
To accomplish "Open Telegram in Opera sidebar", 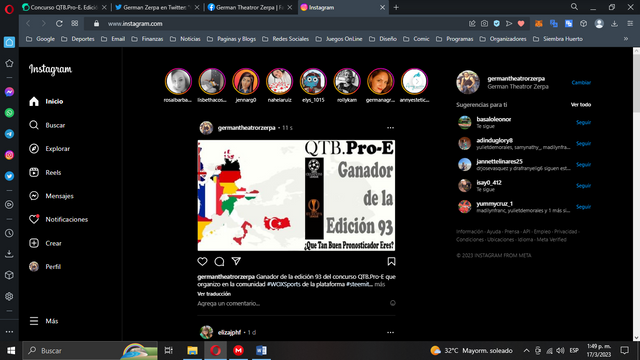I will point(9,134).
